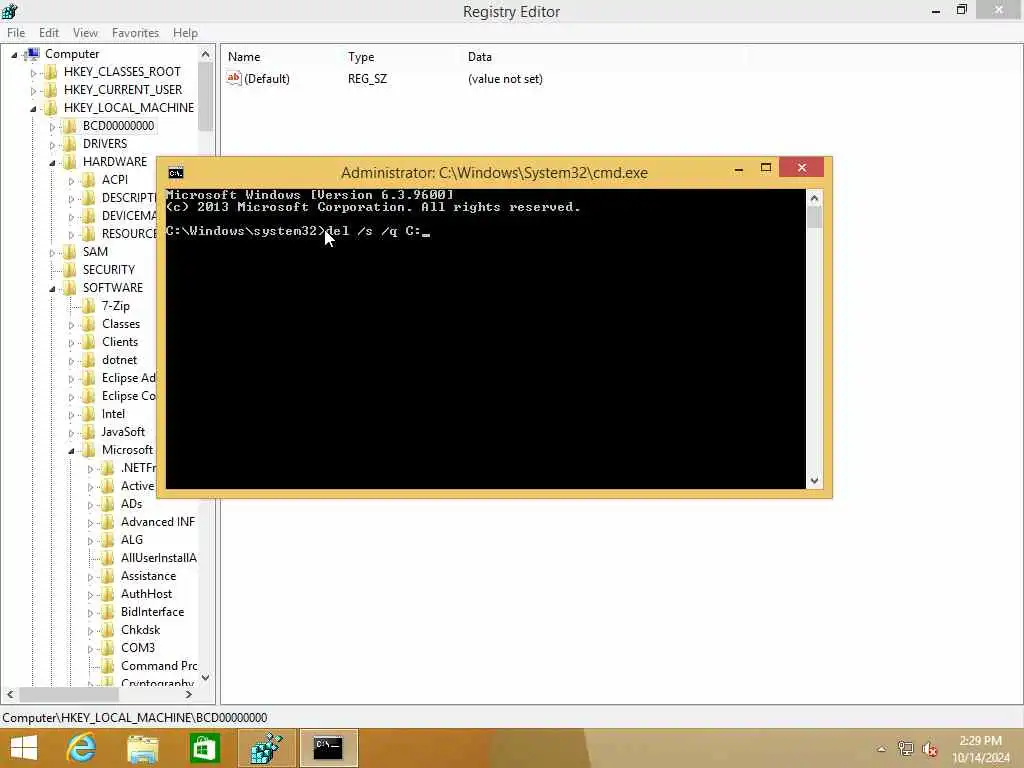Open the View menu
Screen dimensions: 1024x768
[x=85, y=33]
